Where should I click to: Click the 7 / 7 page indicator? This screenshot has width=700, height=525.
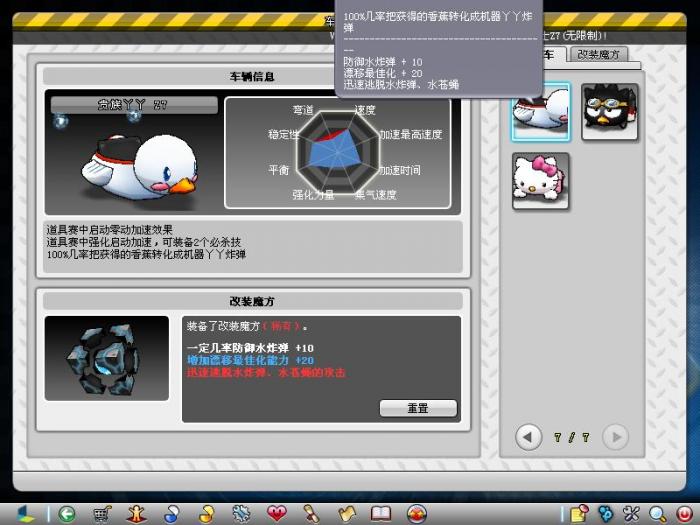point(571,438)
